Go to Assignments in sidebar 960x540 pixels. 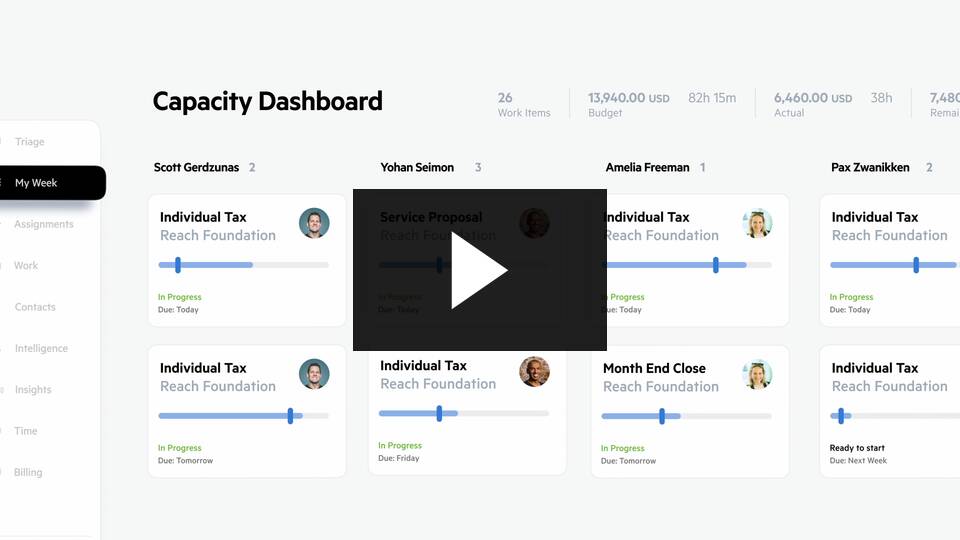(44, 225)
